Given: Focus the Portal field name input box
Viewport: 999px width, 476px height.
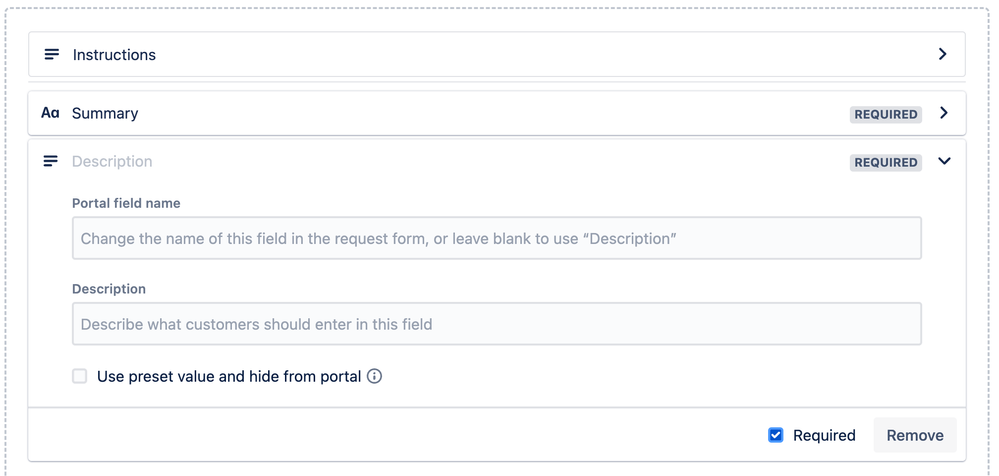Looking at the screenshot, I should [497, 238].
